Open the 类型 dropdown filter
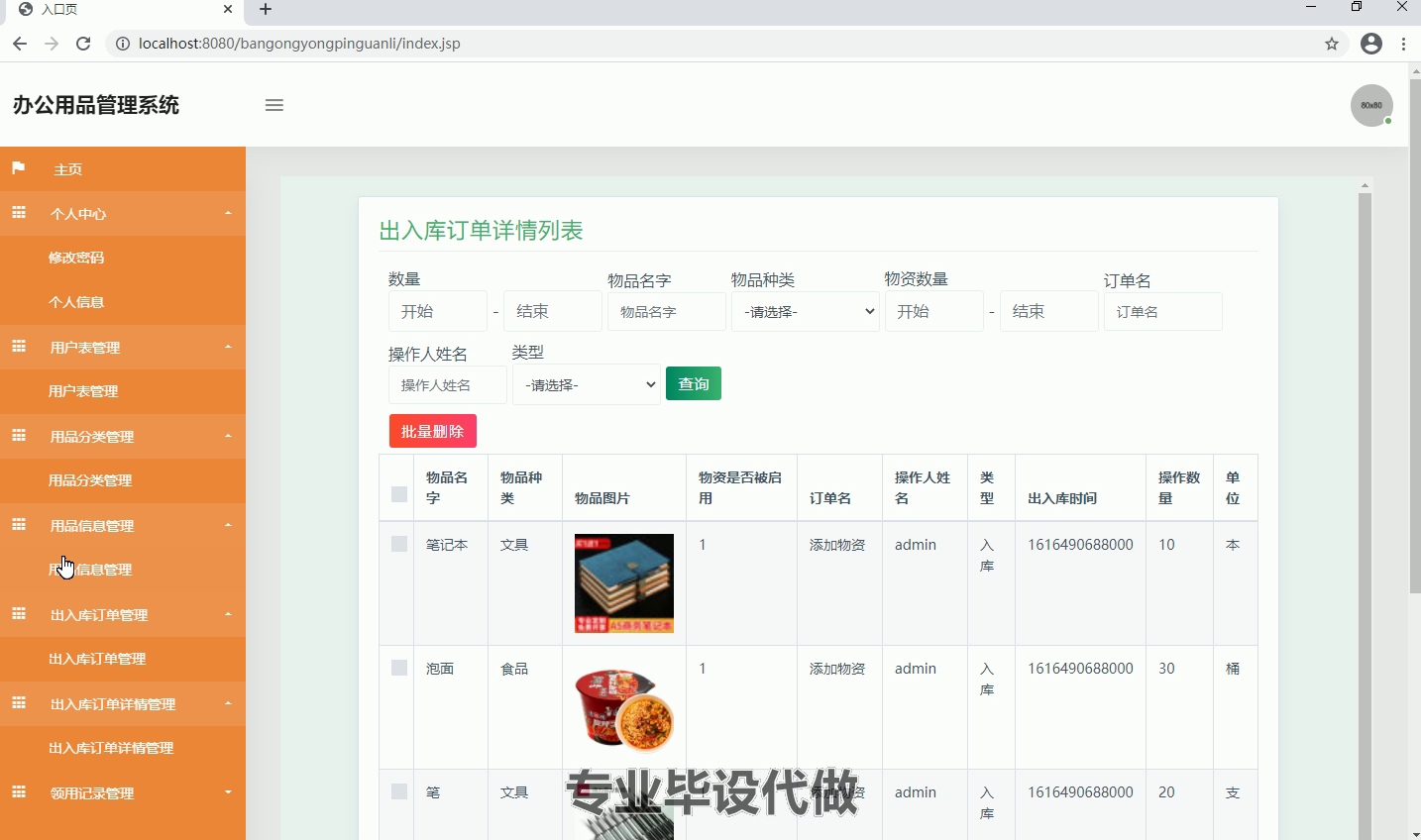The height and width of the screenshot is (840, 1421). click(x=587, y=384)
